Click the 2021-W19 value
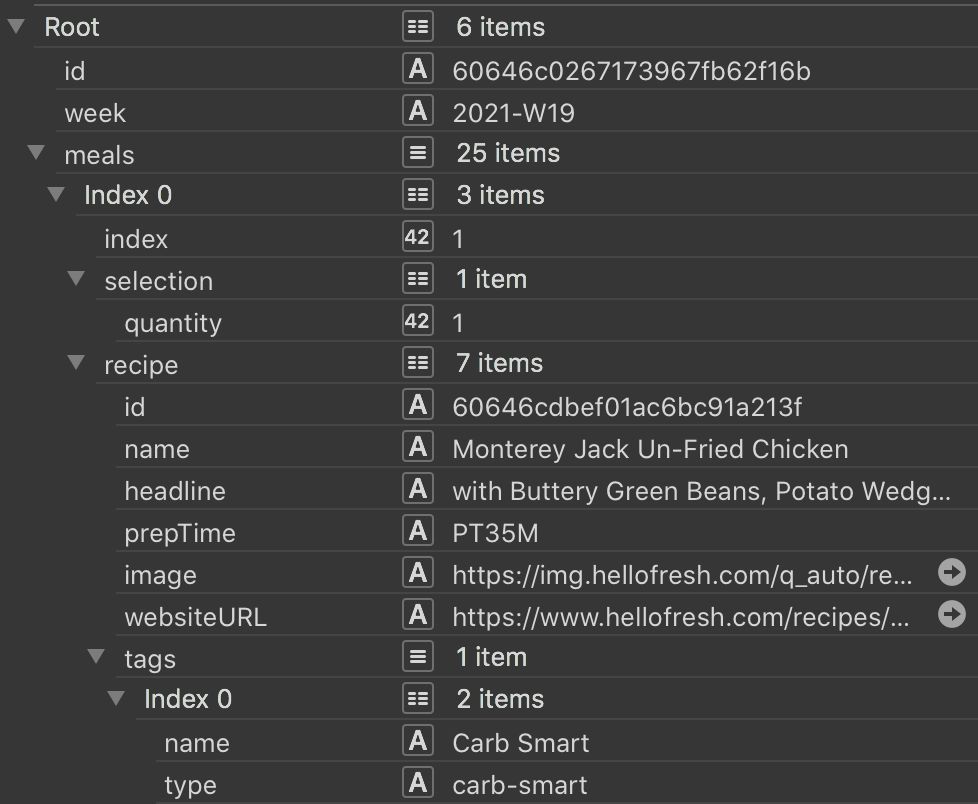Image resolution: width=978 pixels, height=804 pixels. point(513,113)
